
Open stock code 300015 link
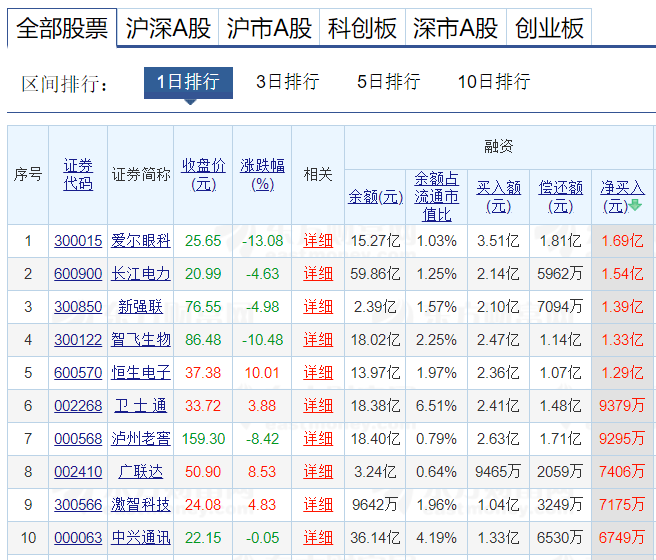click(x=78, y=241)
